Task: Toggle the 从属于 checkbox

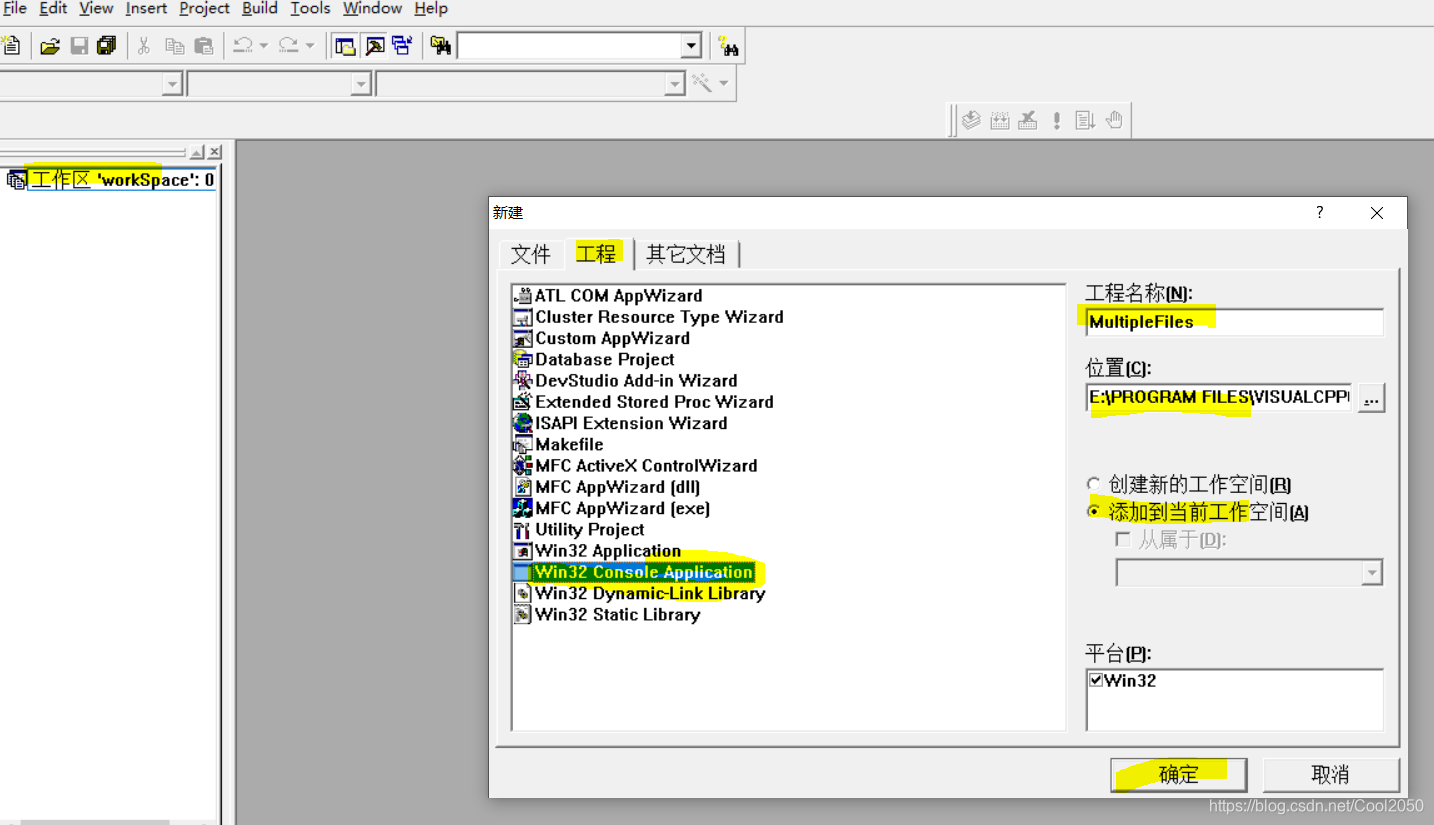Action: tap(1123, 540)
